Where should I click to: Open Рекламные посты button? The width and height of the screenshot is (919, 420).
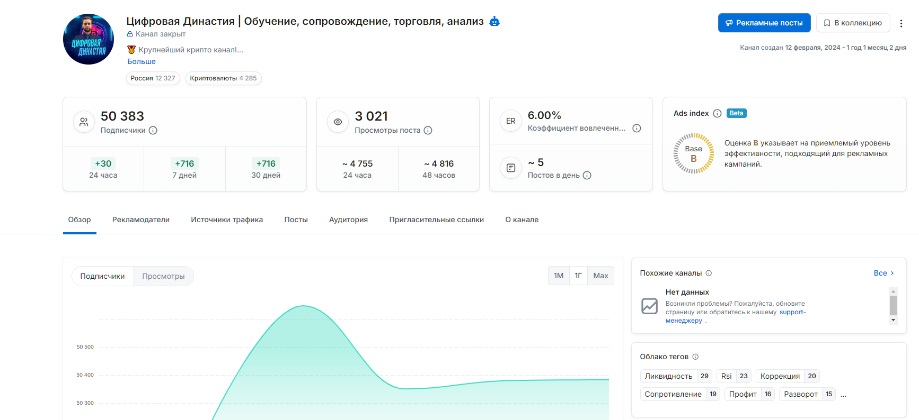coord(764,23)
